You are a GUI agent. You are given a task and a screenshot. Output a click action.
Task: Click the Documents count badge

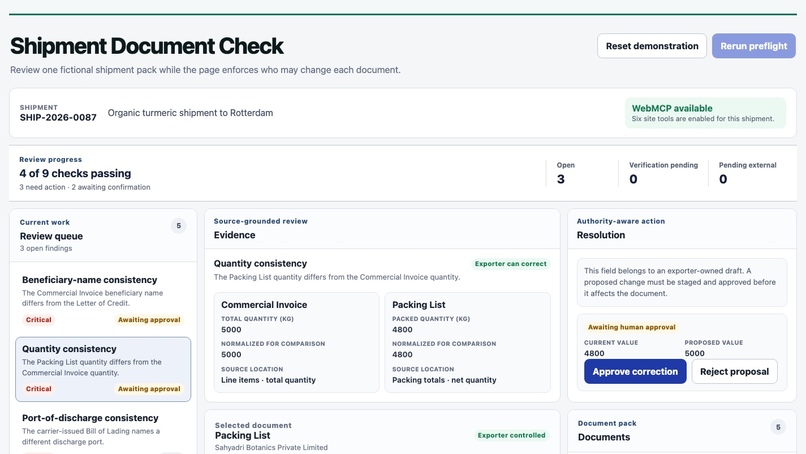click(778, 427)
